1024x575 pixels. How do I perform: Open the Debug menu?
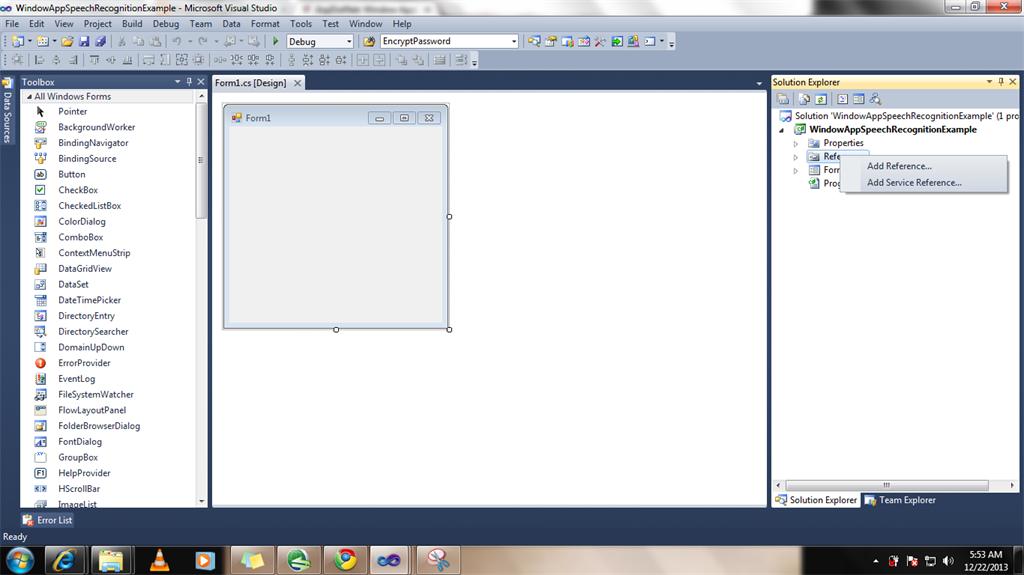coord(166,24)
